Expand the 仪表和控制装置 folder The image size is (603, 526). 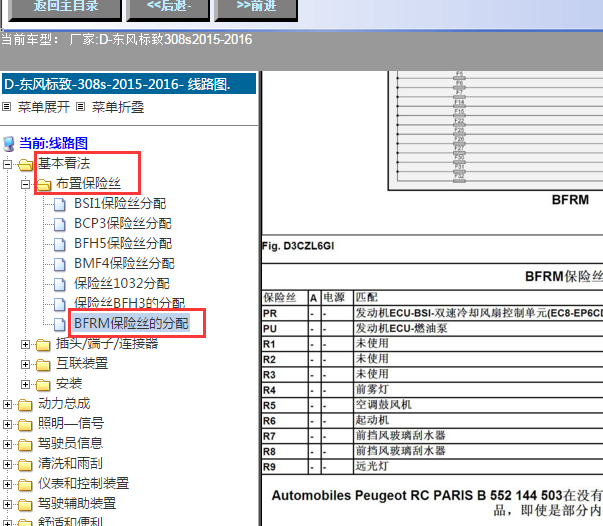pos(7,484)
